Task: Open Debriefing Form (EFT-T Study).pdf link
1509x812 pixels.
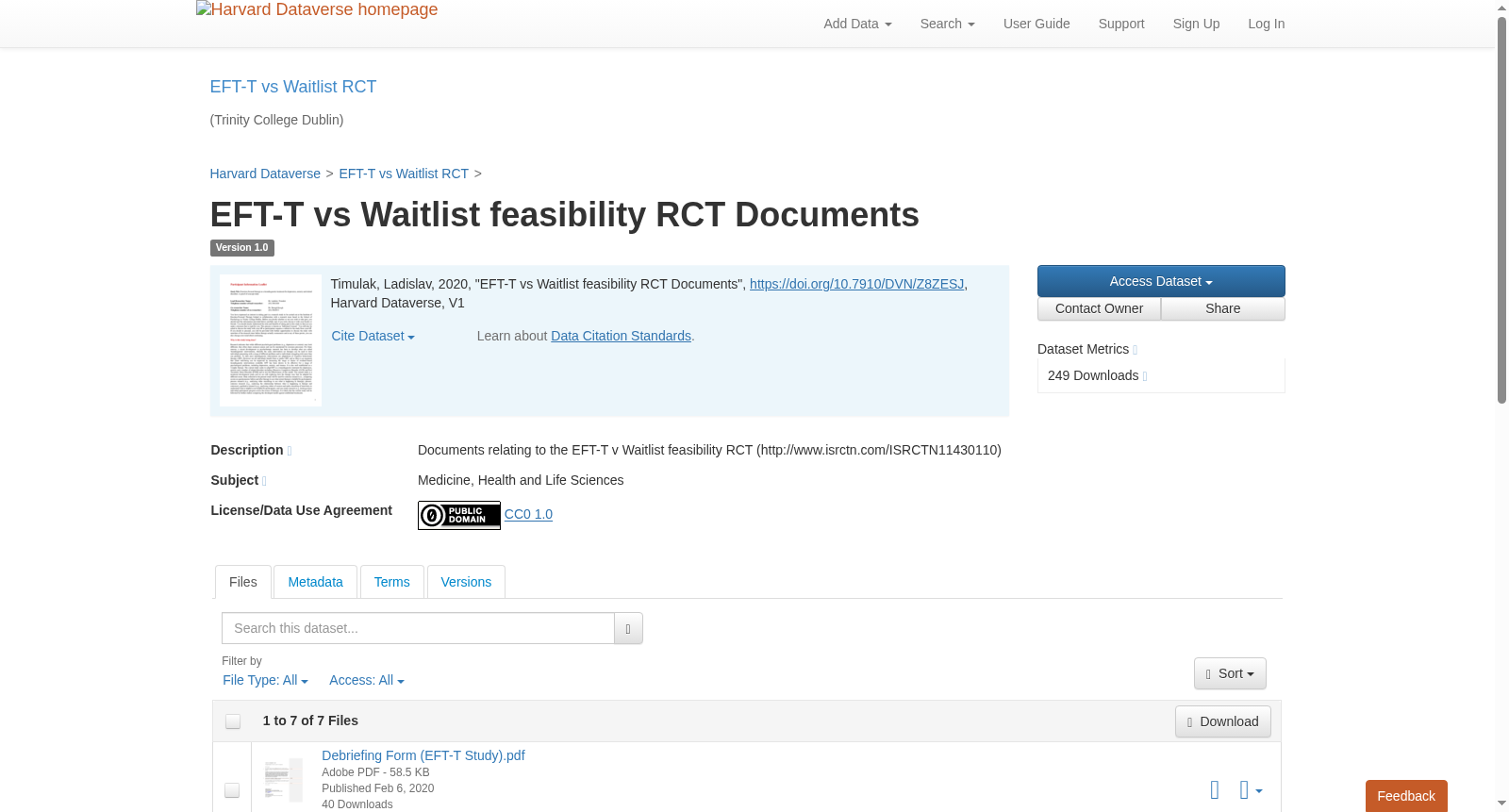Action: point(423,755)
